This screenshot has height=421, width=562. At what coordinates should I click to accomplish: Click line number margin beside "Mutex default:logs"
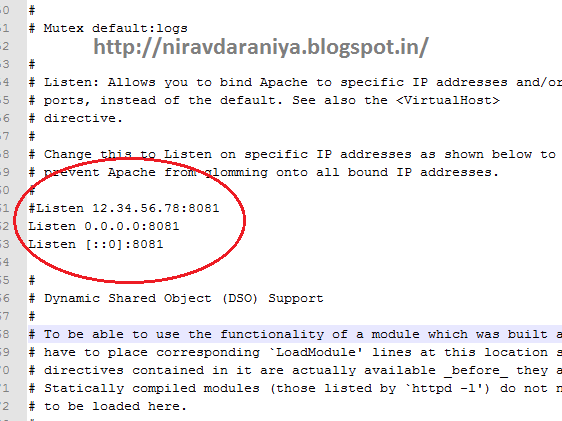click(5, 28)
